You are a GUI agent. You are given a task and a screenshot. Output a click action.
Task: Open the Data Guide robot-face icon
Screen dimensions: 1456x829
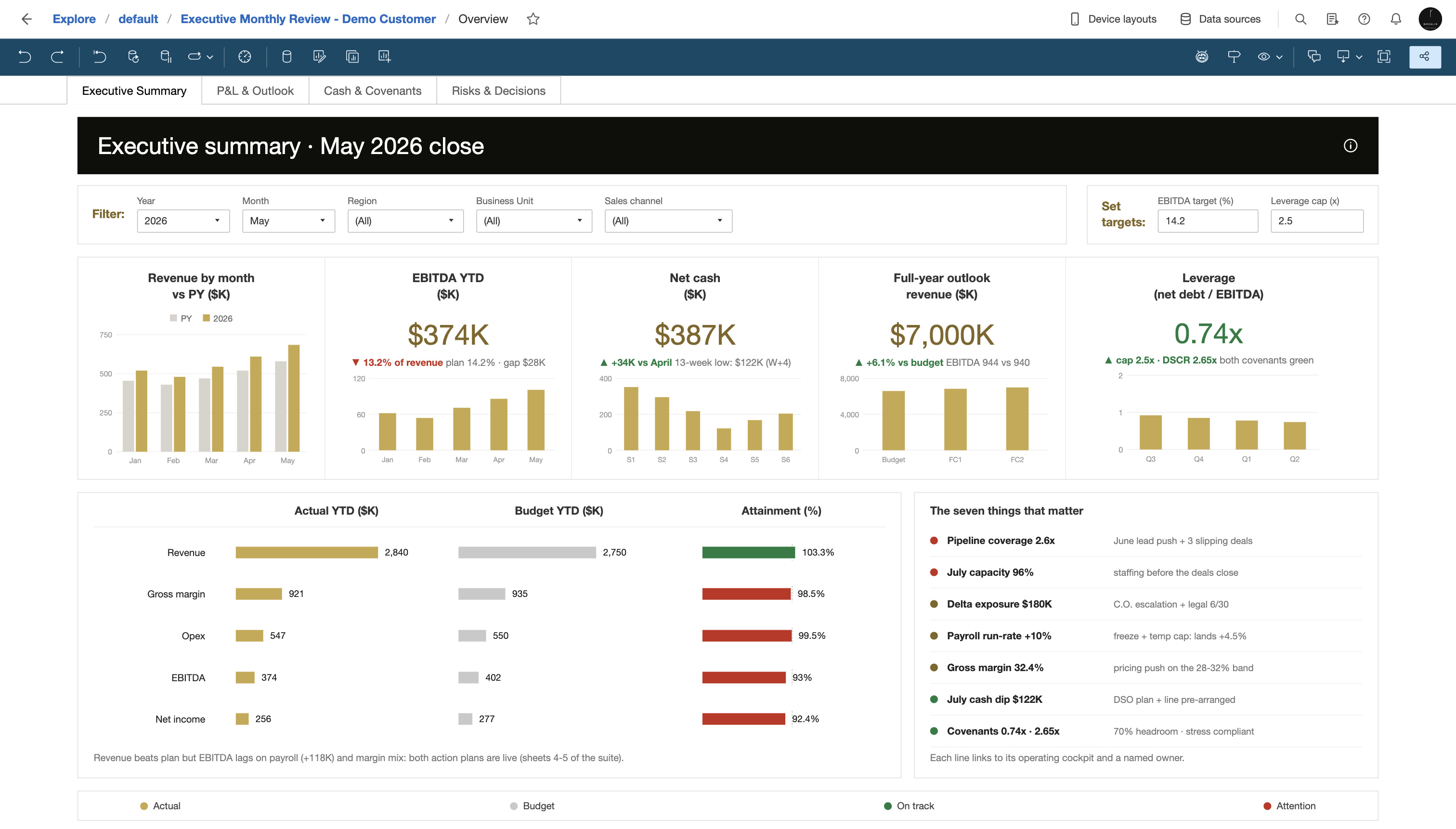point(1201,56)
